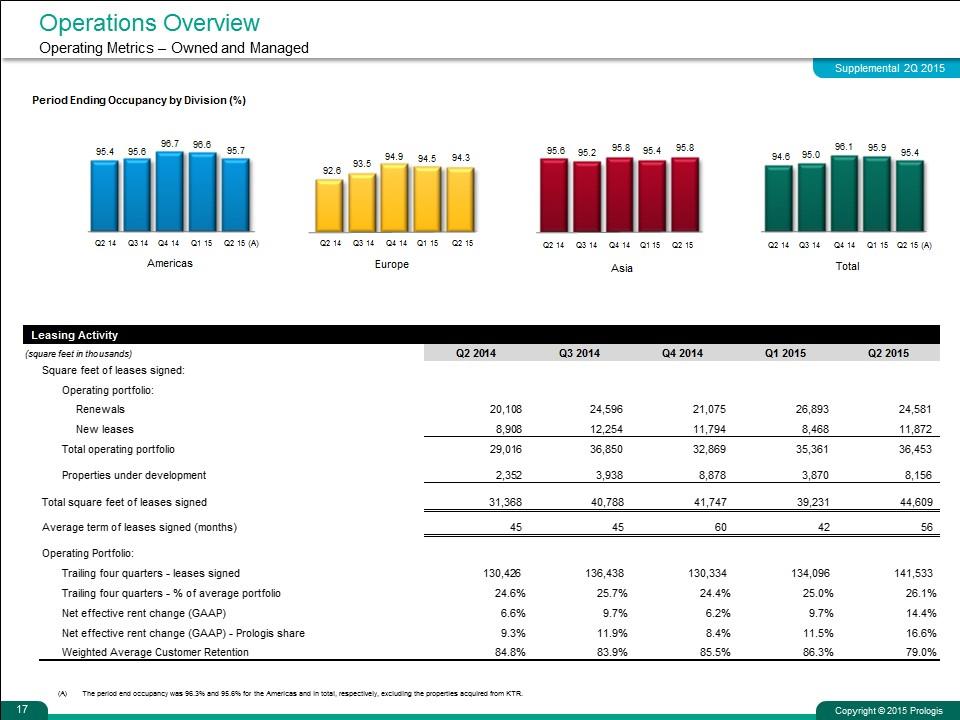Viewport: 960px width, 720px height.
Task: Click the 'Operations Overview' title
Action: click(x=149, y=23)
